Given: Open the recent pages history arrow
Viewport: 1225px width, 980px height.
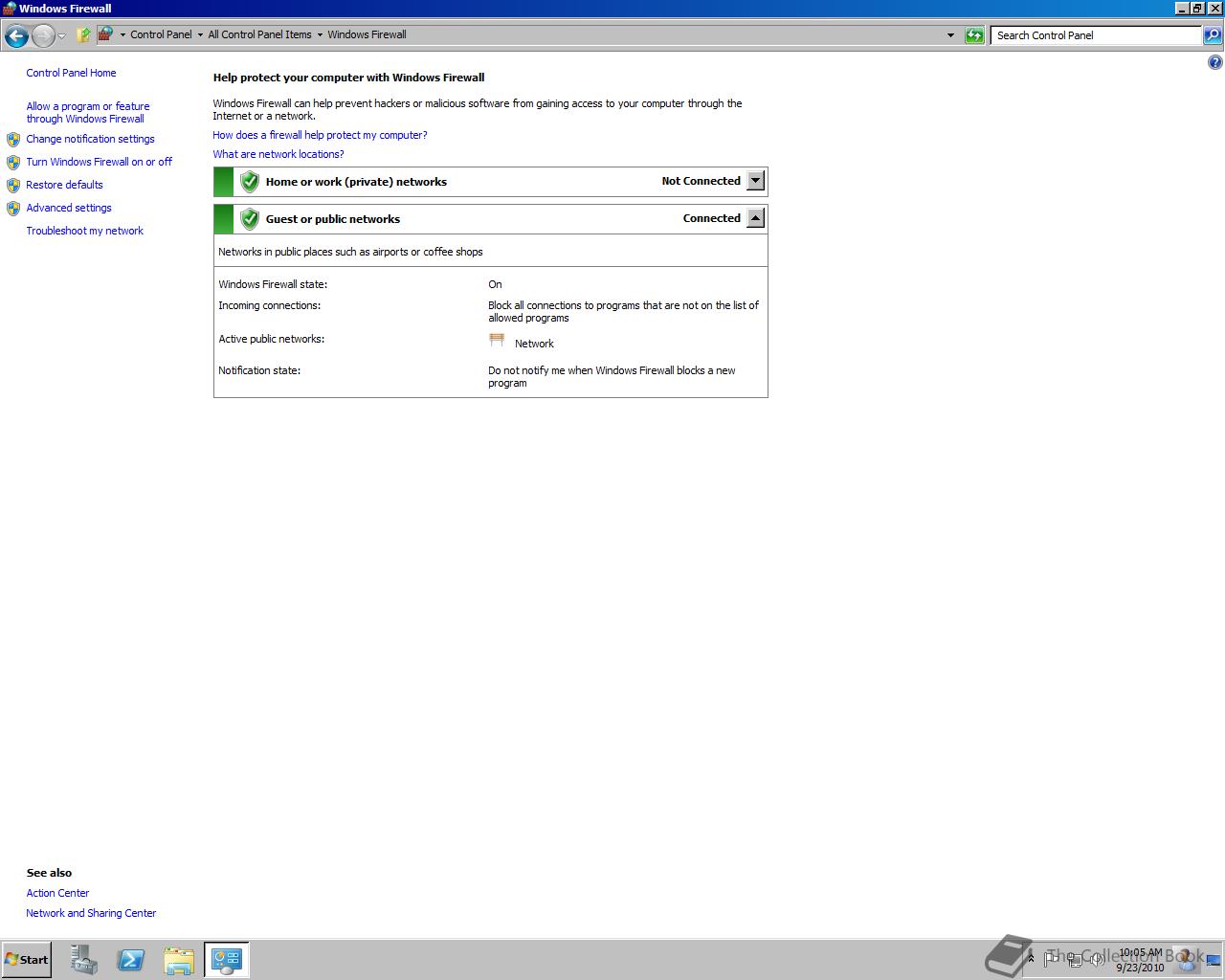Looking at the screenshot, I should coord(61,36).
